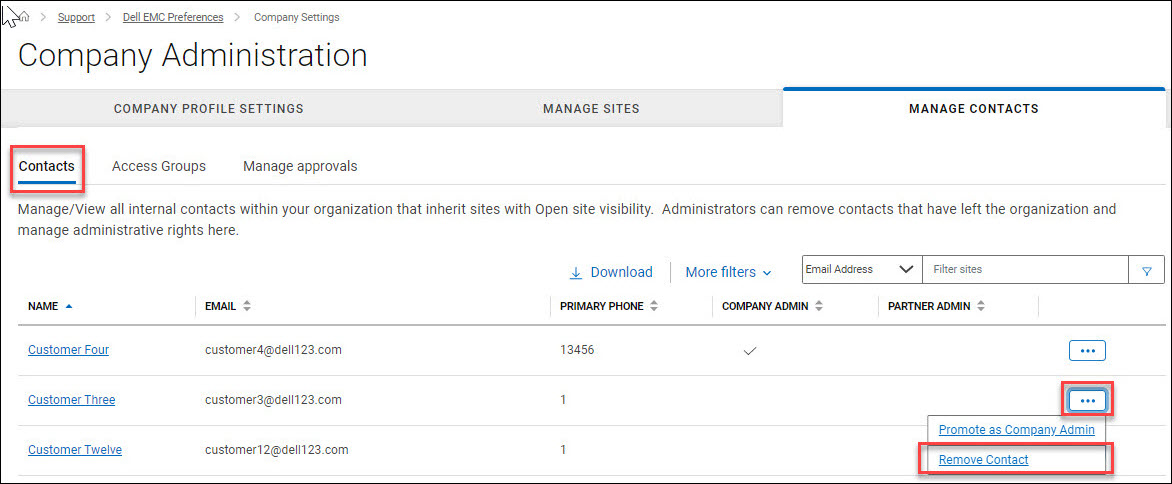
Task: Go to the Manage approvals sub-tab
Action: tap(300, 166)
